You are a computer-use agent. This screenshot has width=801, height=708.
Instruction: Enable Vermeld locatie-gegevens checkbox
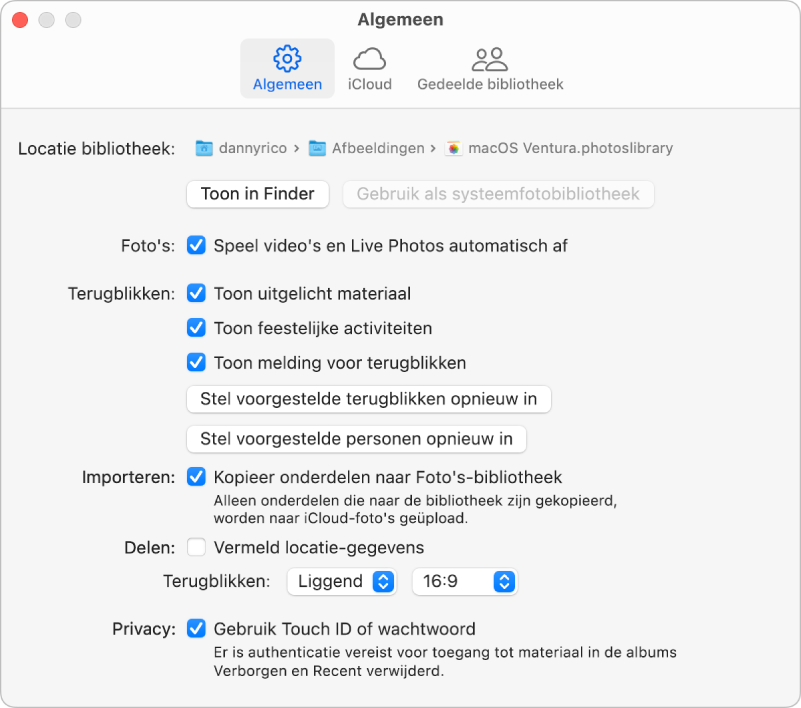pyautogui.click(x=196, y=547)
